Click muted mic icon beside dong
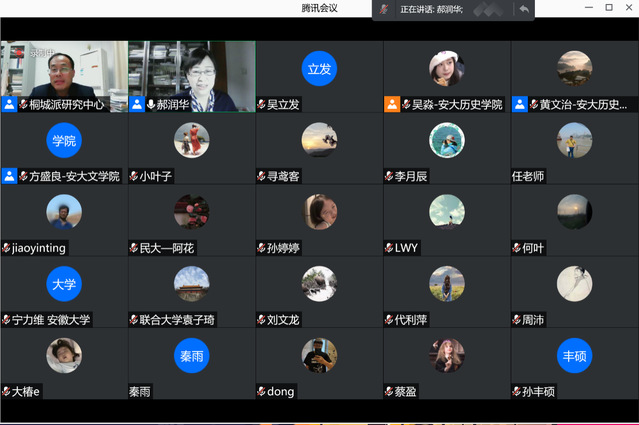The height and width of the screenshot is (425, 639). pyautogui.click(x=262, y=392)
